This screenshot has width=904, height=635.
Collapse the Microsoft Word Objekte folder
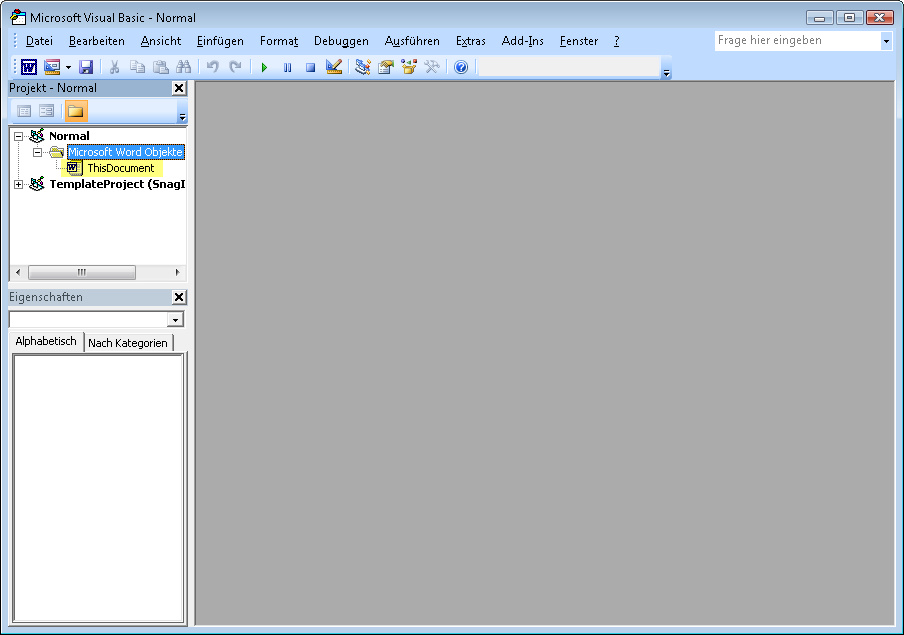pyautogui.click(x=37, y=152)
